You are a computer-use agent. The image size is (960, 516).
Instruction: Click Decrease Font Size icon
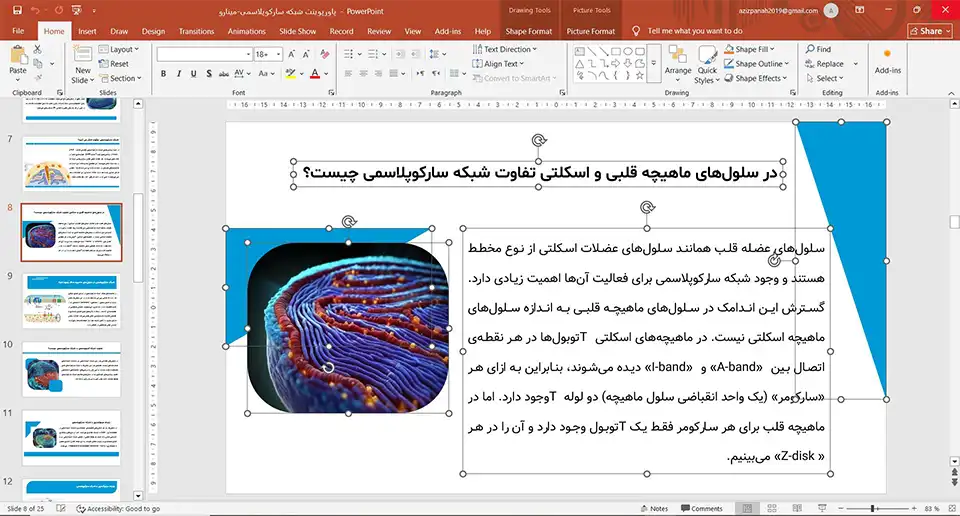(x=306, y=54)
